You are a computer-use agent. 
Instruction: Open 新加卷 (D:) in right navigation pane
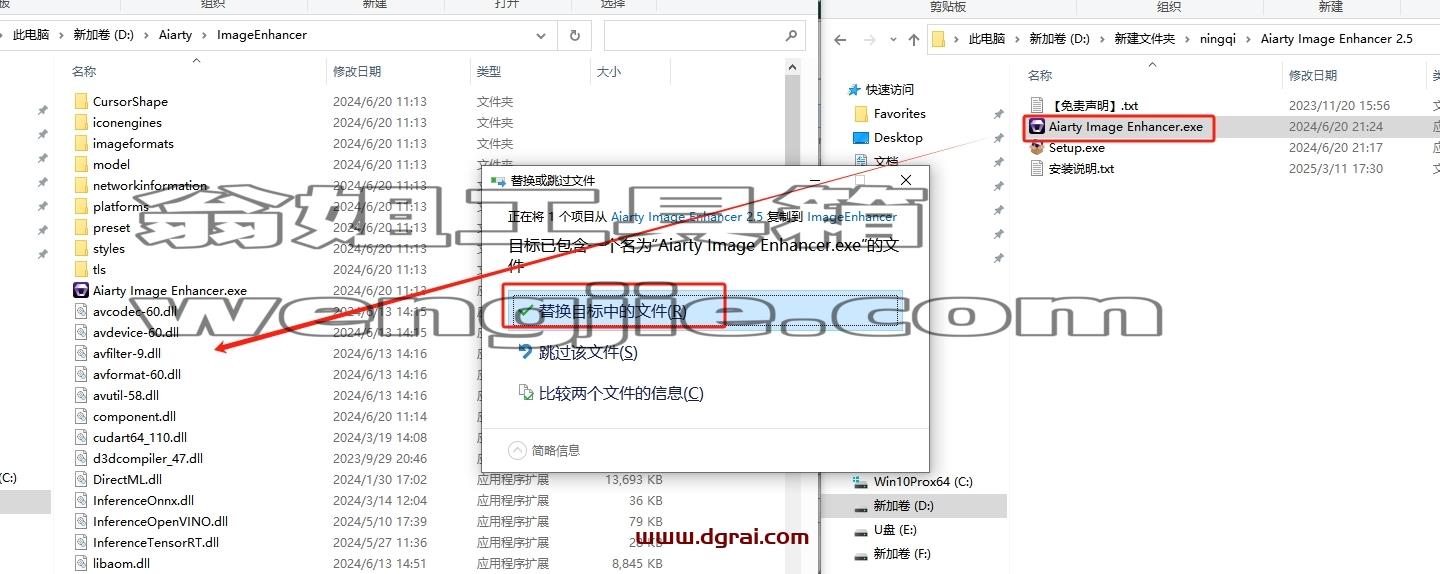tap(903, 505)
